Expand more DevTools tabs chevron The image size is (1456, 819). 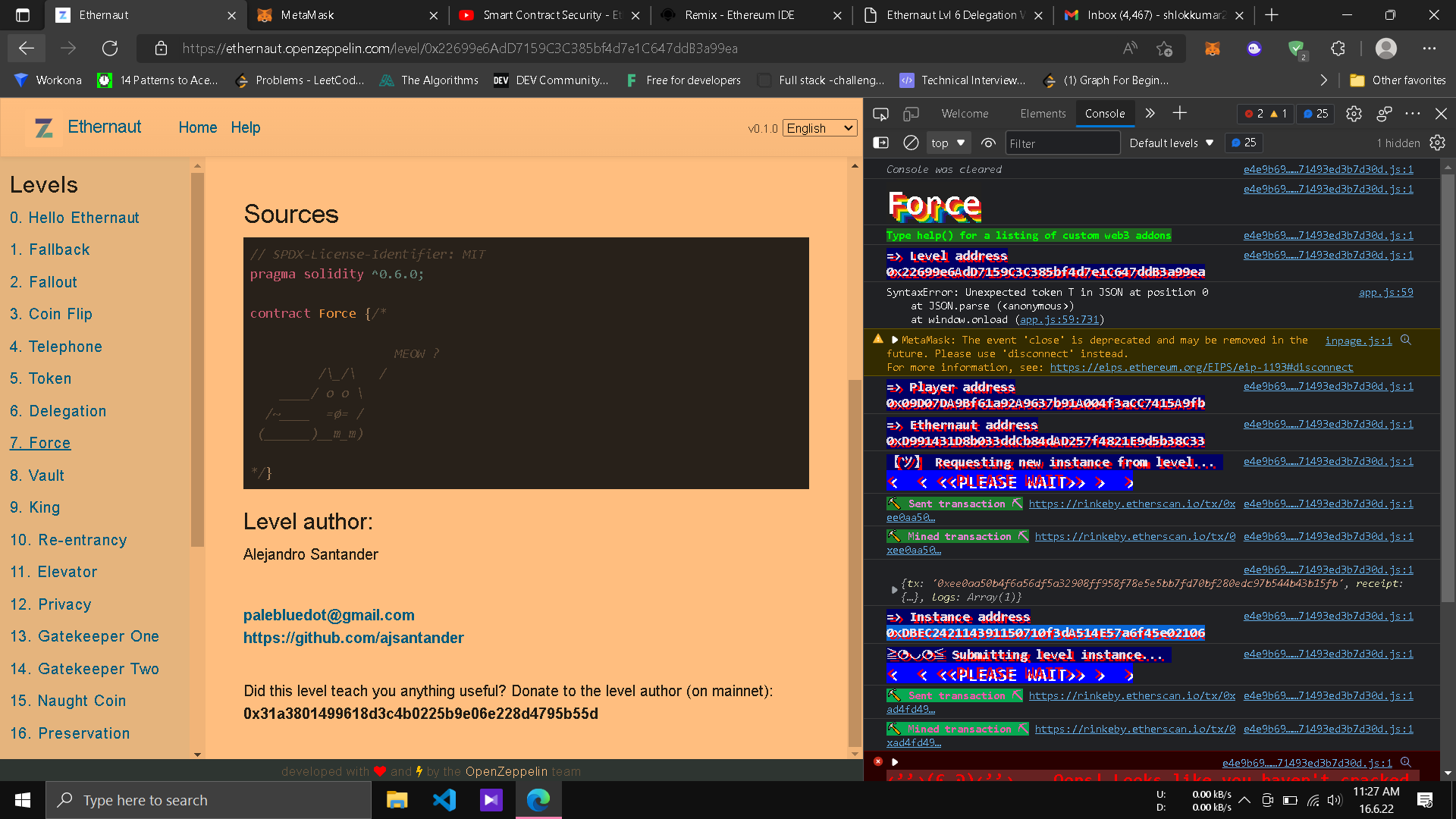point(1150,114)
